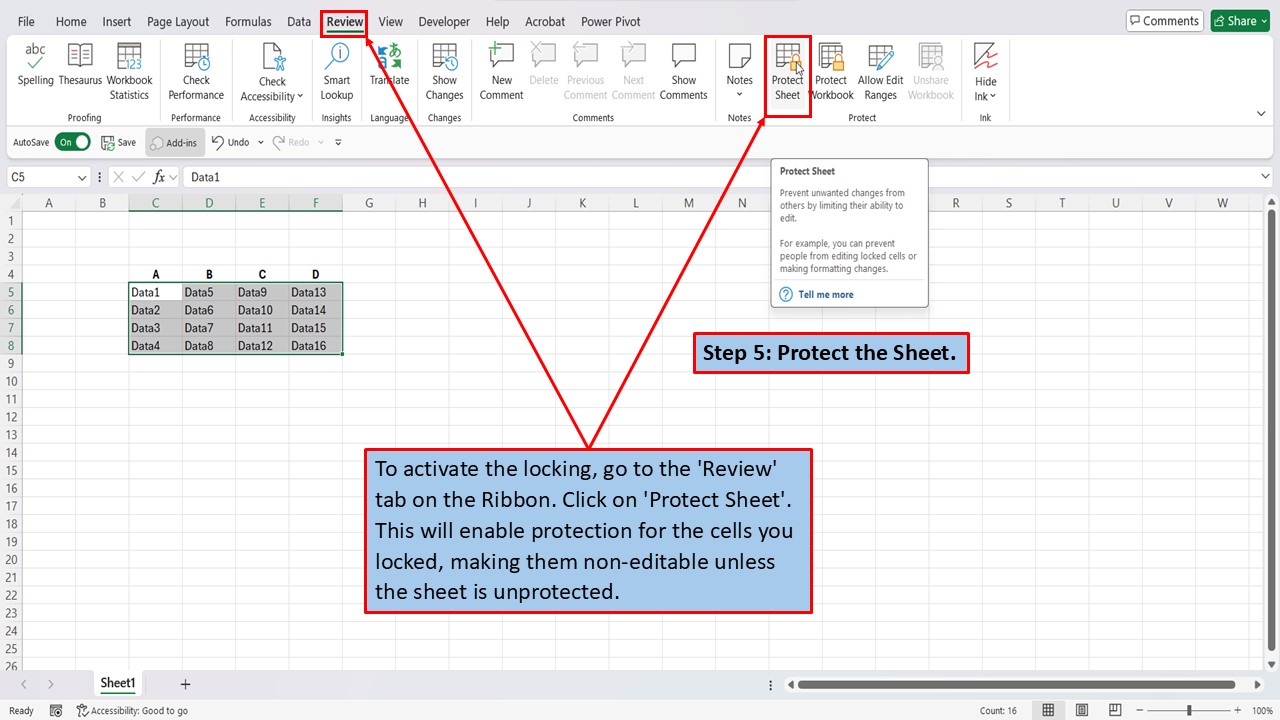Viewport: 1280px width, 720px height.
Task: Click the Tell me more link
Action: pyautogui.click(x=825, y=294)
